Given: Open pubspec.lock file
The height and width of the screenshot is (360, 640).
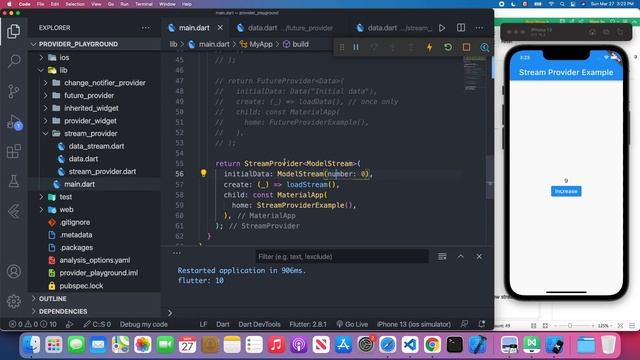Looking at the screenshot, I should [x=81, y=286].
